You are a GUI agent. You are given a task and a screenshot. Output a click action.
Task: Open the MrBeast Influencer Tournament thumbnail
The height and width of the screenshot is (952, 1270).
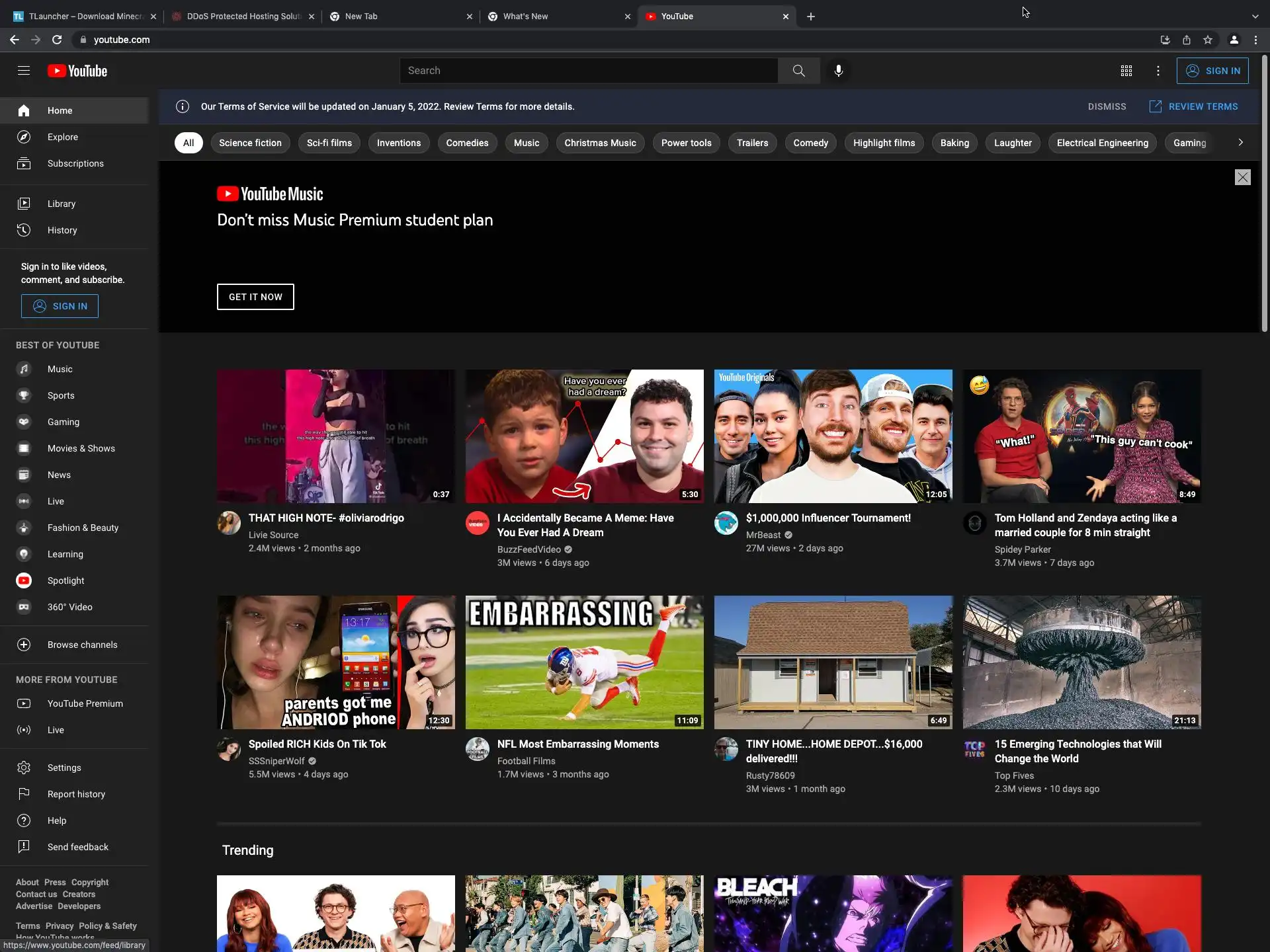point(833,436)
